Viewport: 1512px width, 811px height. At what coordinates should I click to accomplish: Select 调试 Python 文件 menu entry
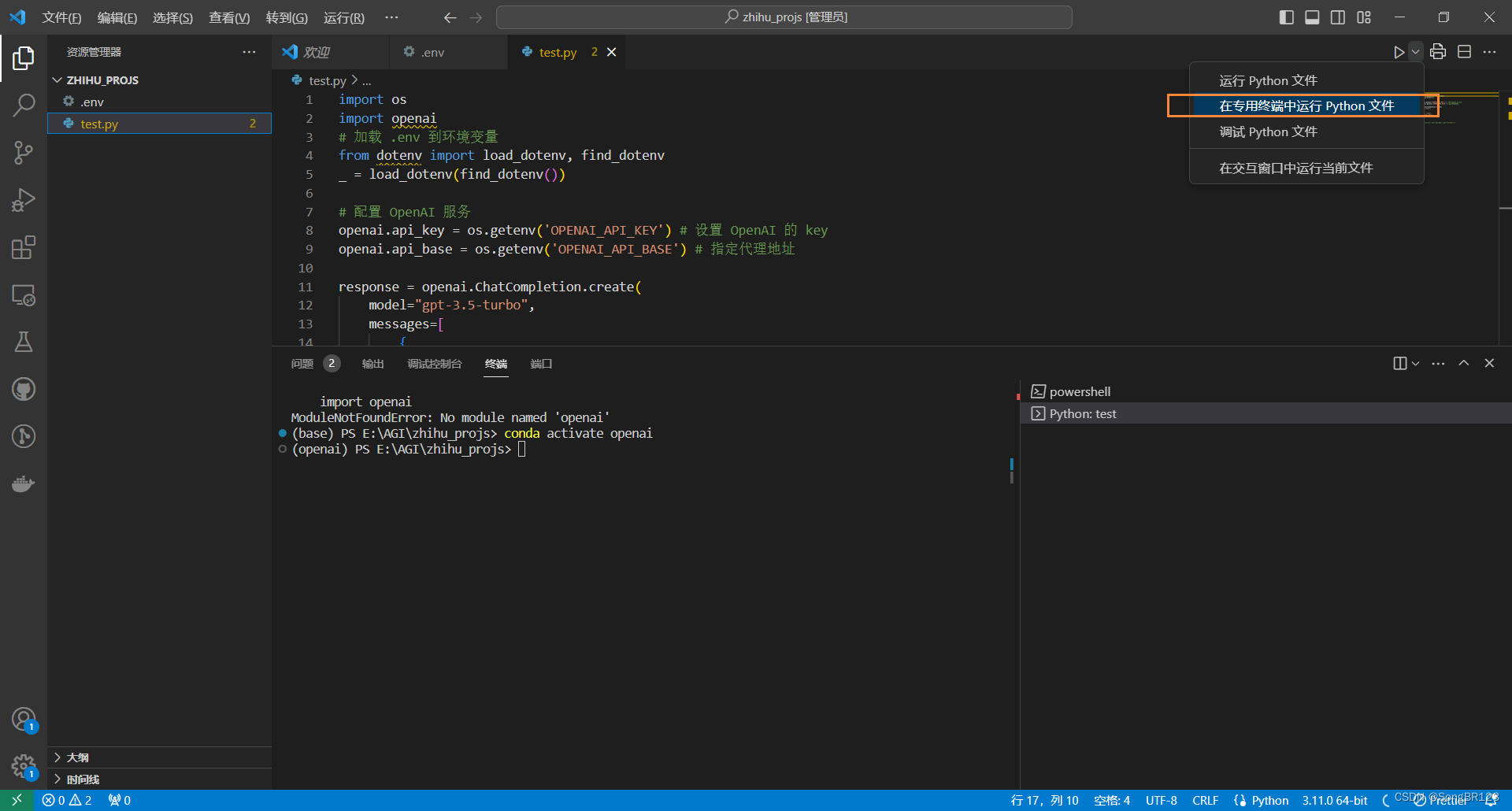point(1306,131)
